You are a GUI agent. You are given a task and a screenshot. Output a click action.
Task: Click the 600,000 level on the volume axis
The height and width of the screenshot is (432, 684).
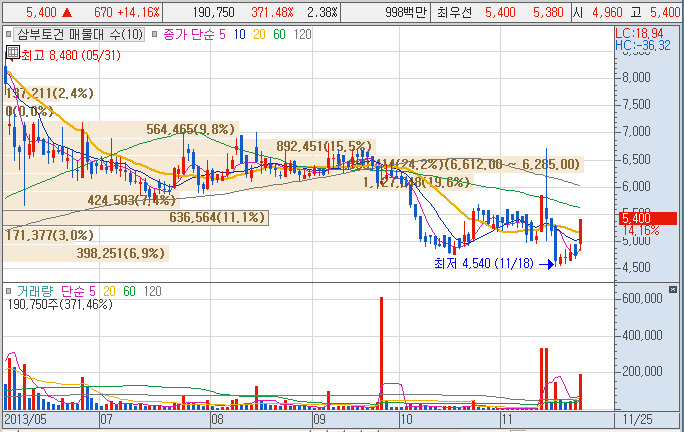[x=642, y=298]
